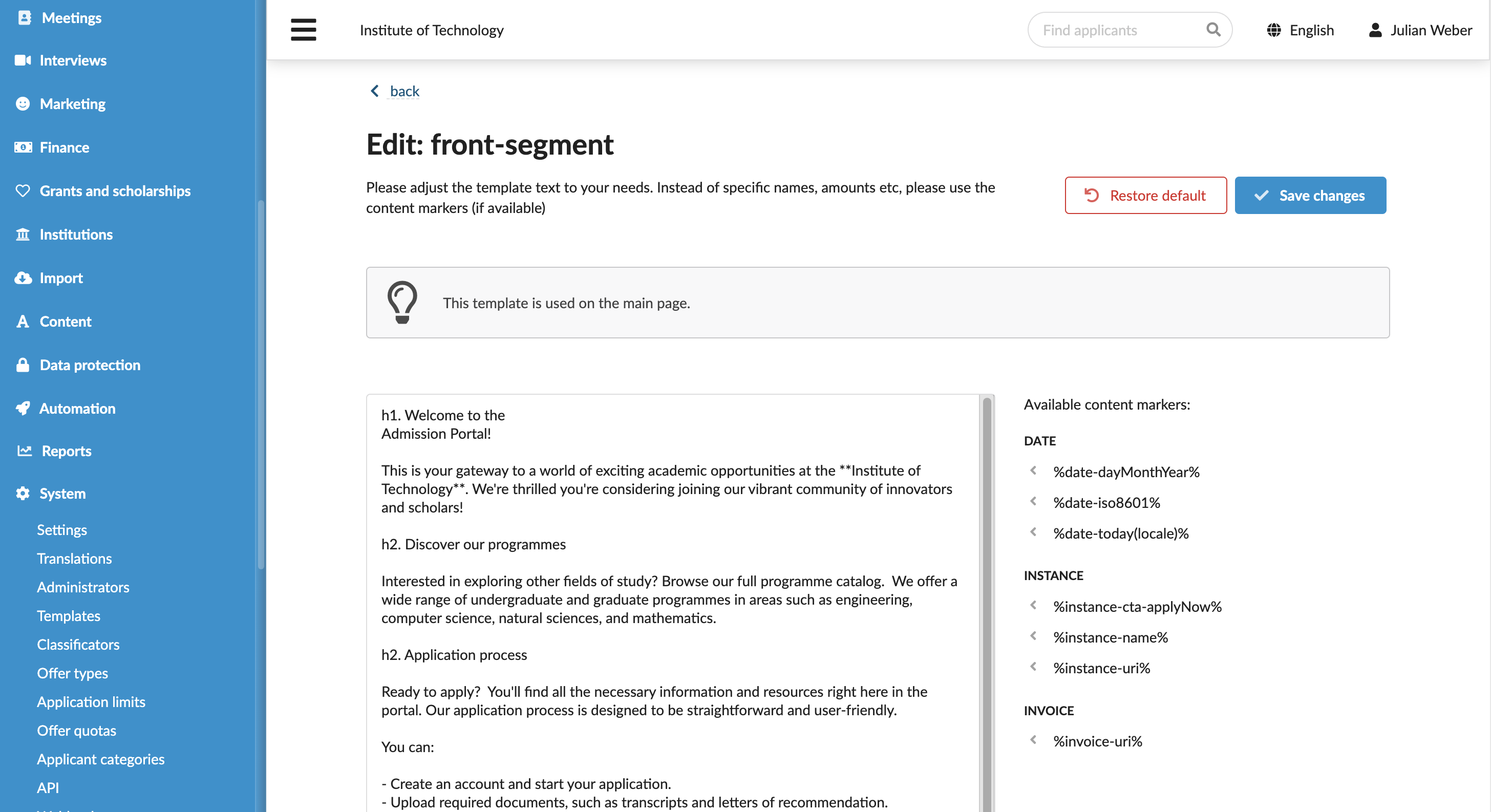Insert the %instance-name% marker arrow
The image size is (1491, 812).
click(1033, 636)
